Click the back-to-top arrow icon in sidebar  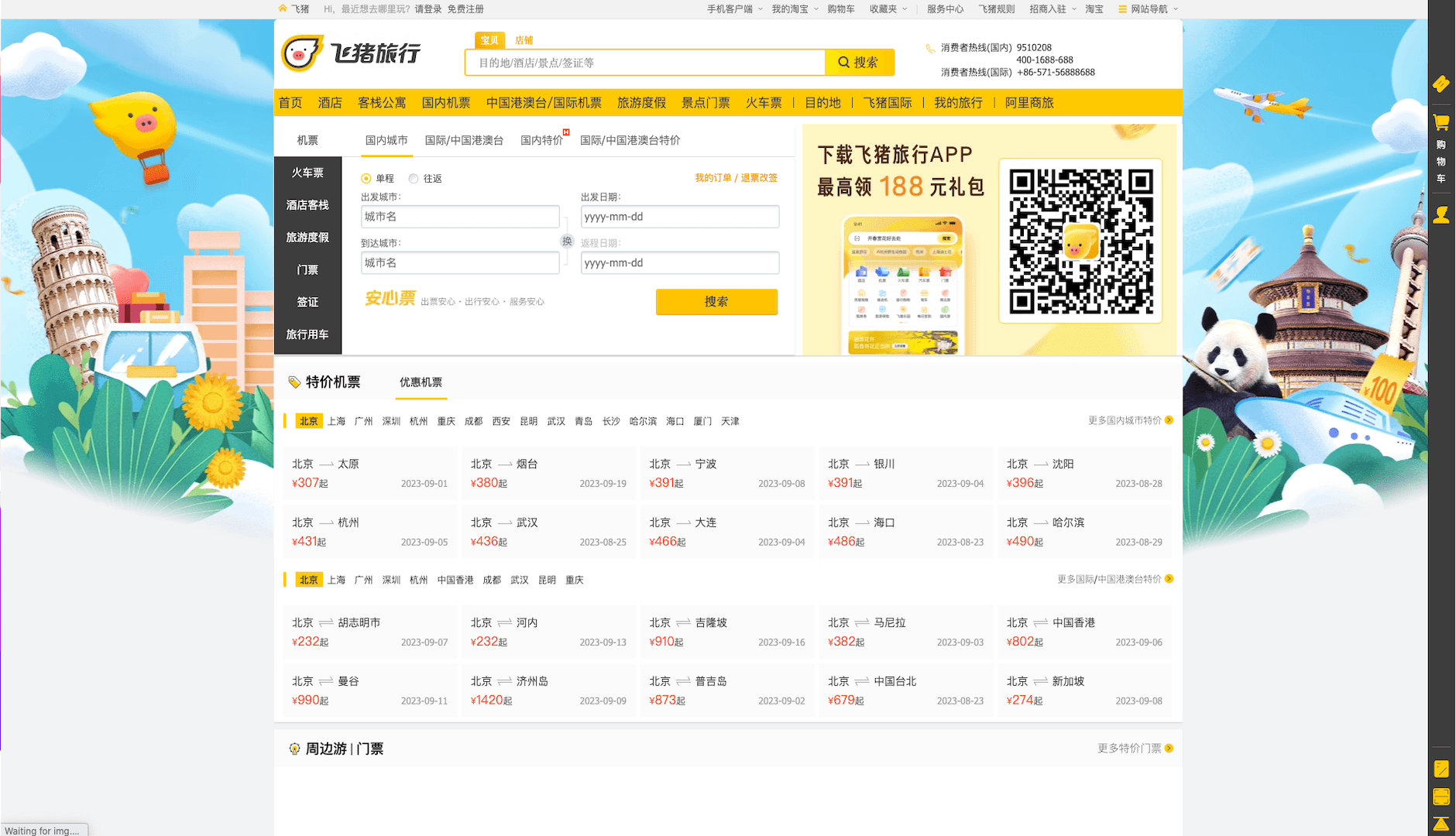point(1441,824)
